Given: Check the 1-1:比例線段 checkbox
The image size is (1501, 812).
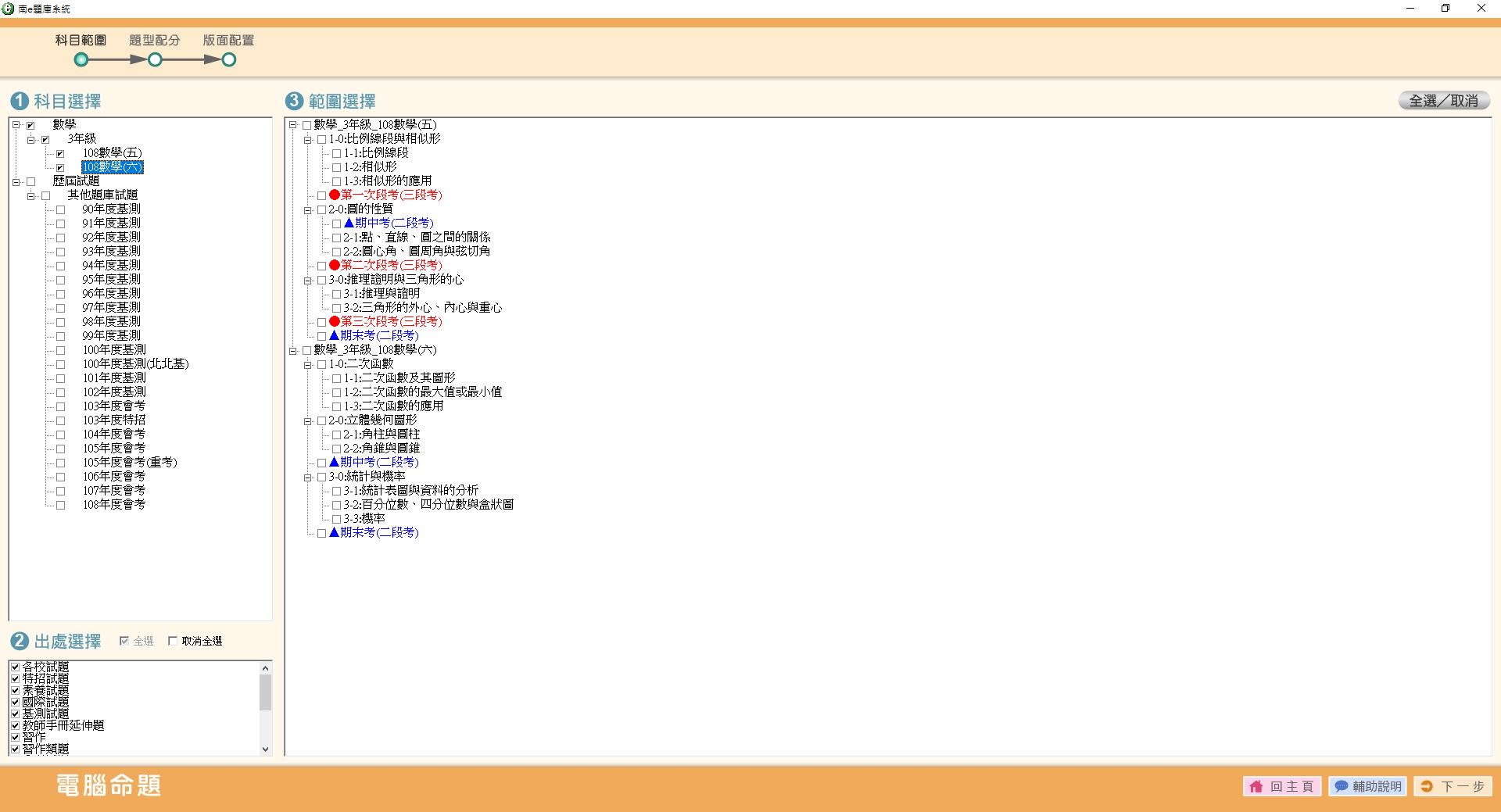Looking at the screenshot, I should 336,154.
